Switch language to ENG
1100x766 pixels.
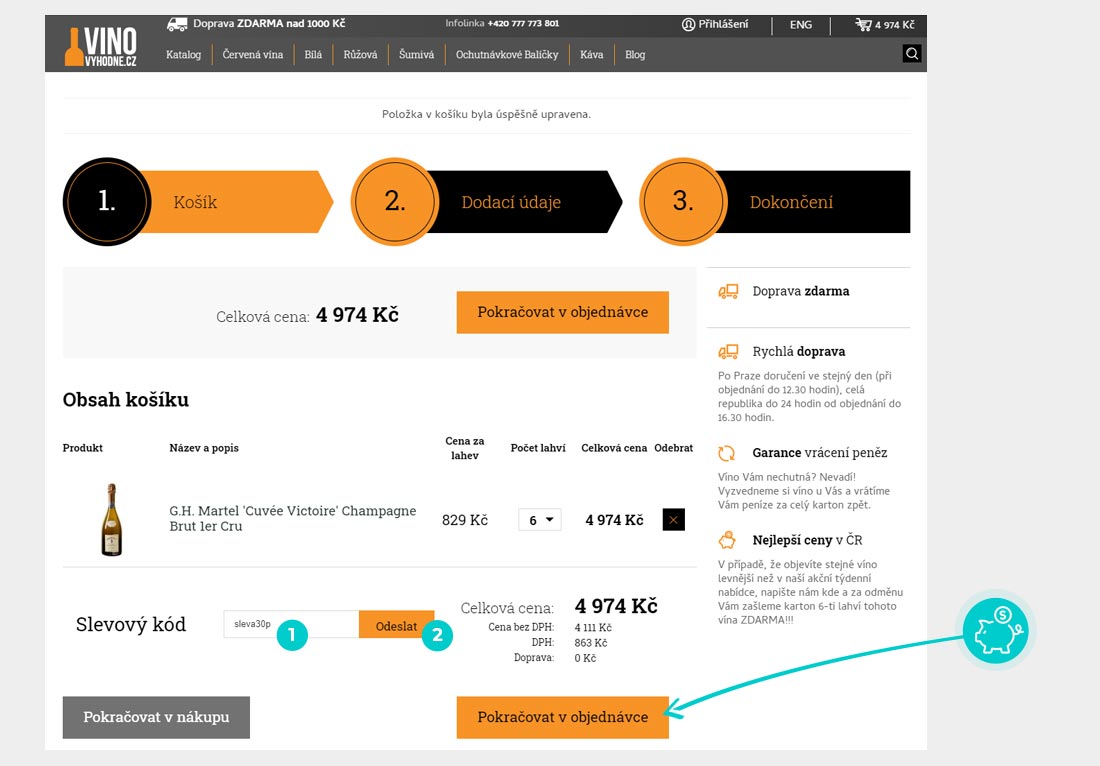(x=800, y=25)
